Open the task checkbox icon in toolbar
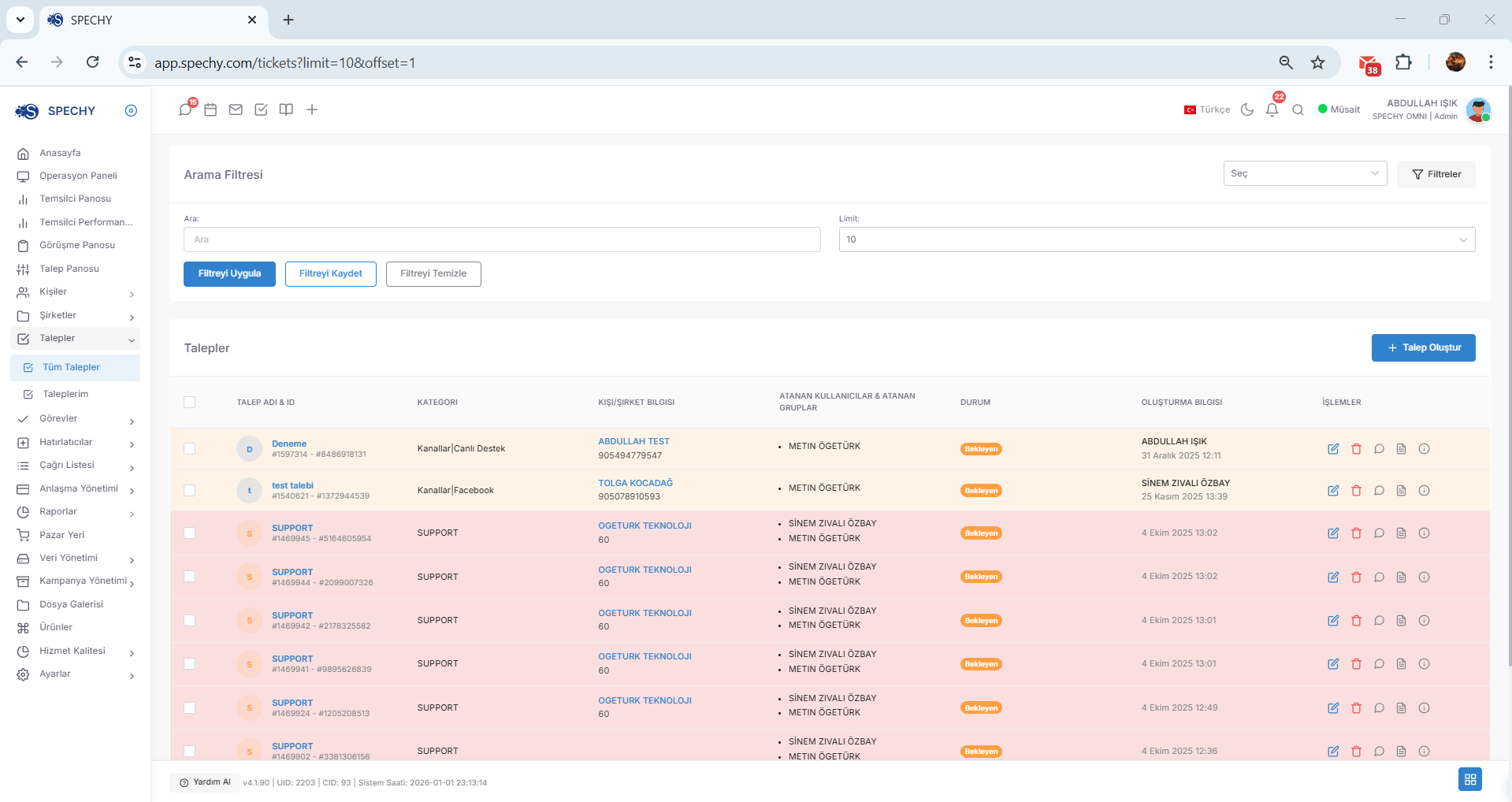The height and width of the screenshot is (802, 1512). 261,110
